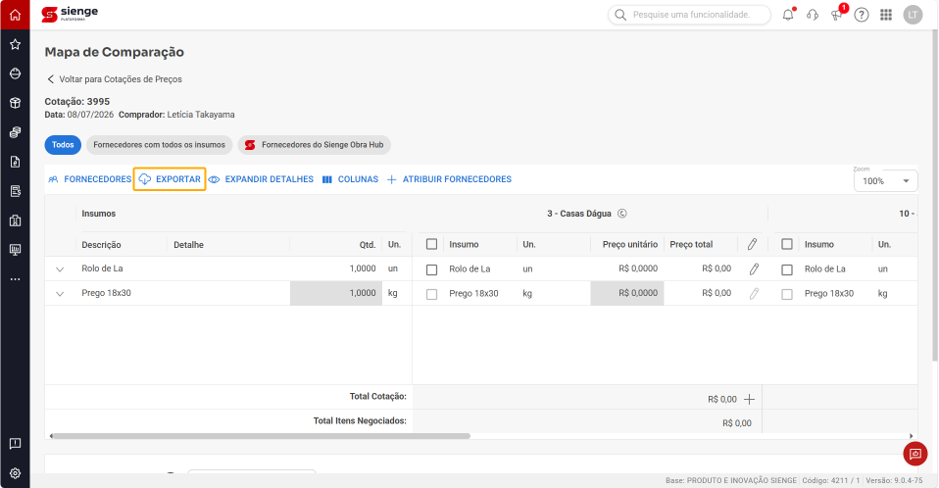
Task: Open the sidebar message board icon
Action: point(15,444)
